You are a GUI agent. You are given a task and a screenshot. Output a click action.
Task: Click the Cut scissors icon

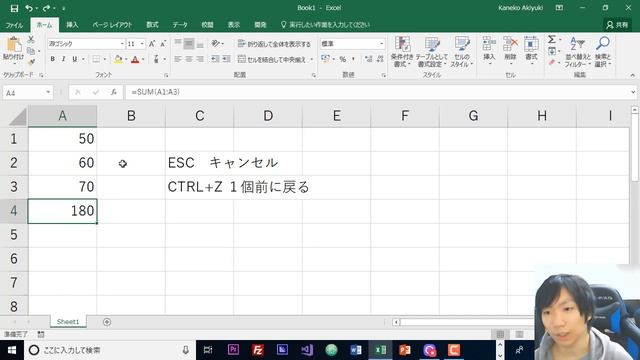(x=31, y=40)
